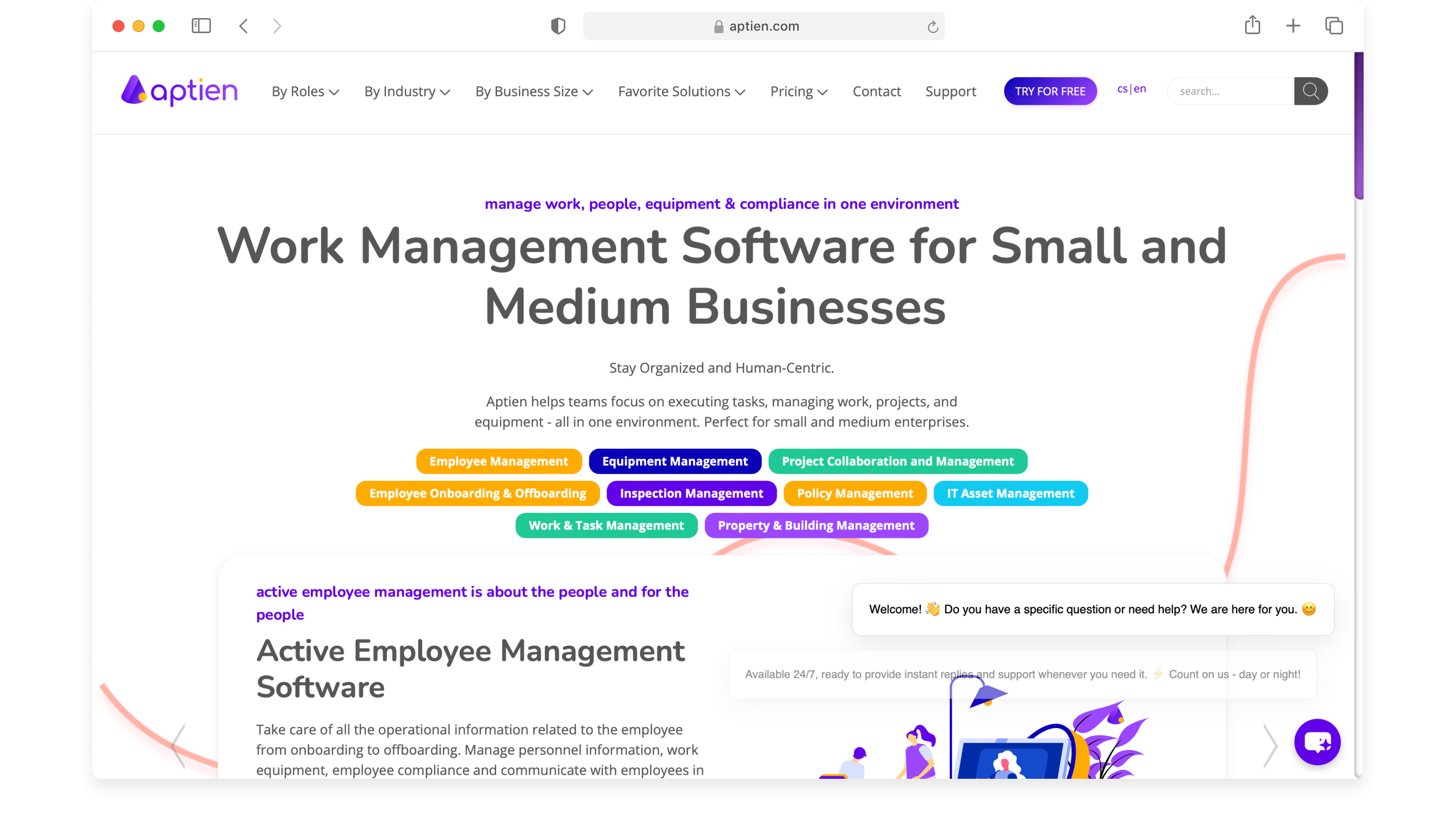Viewport: 1456px width, 838px height.
Task: Reload page using refresh icon
Action: click(x=933, y=27)
